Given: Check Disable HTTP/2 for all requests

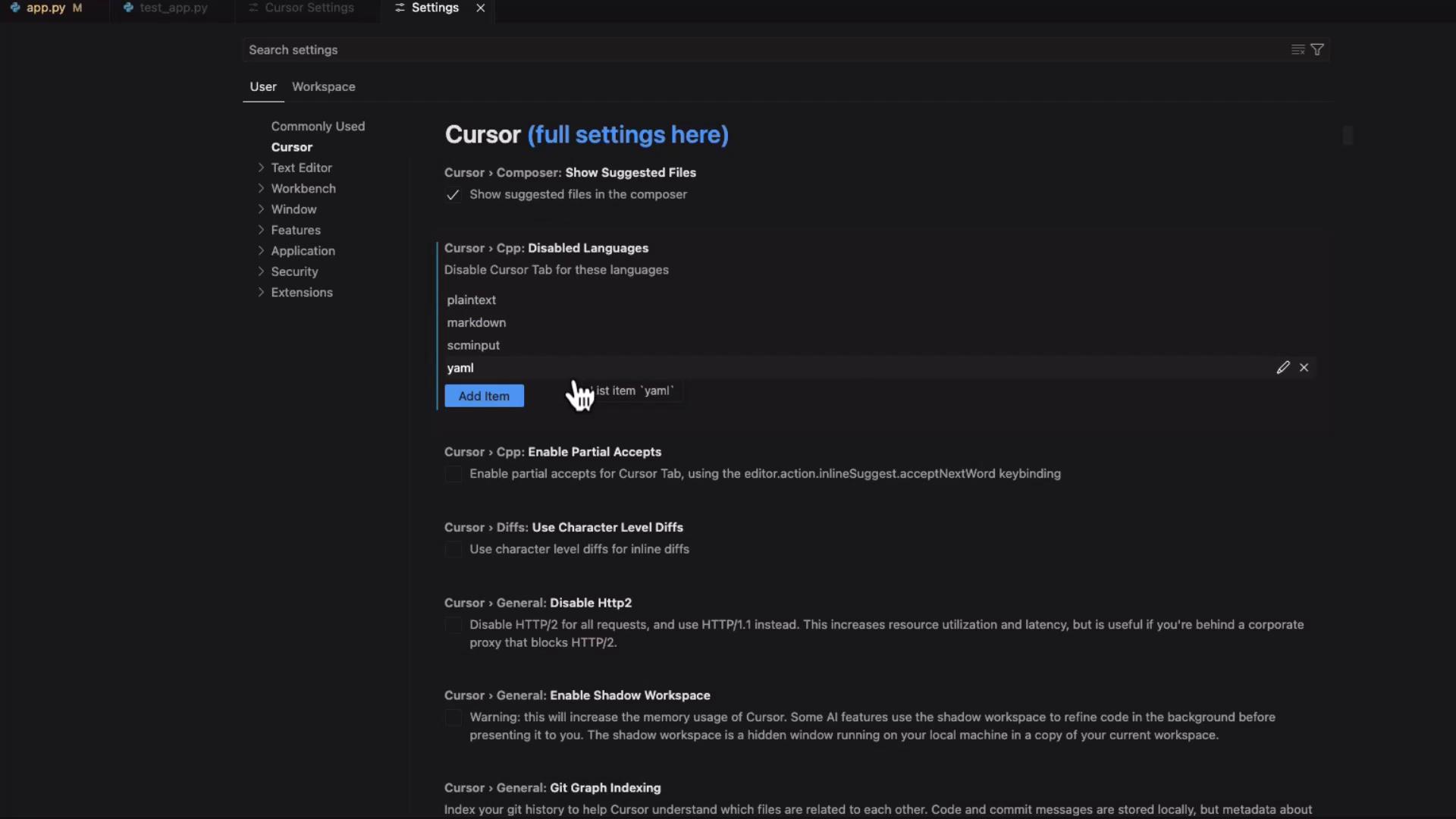Looking at the screenshot, I should tap(453, 626).
